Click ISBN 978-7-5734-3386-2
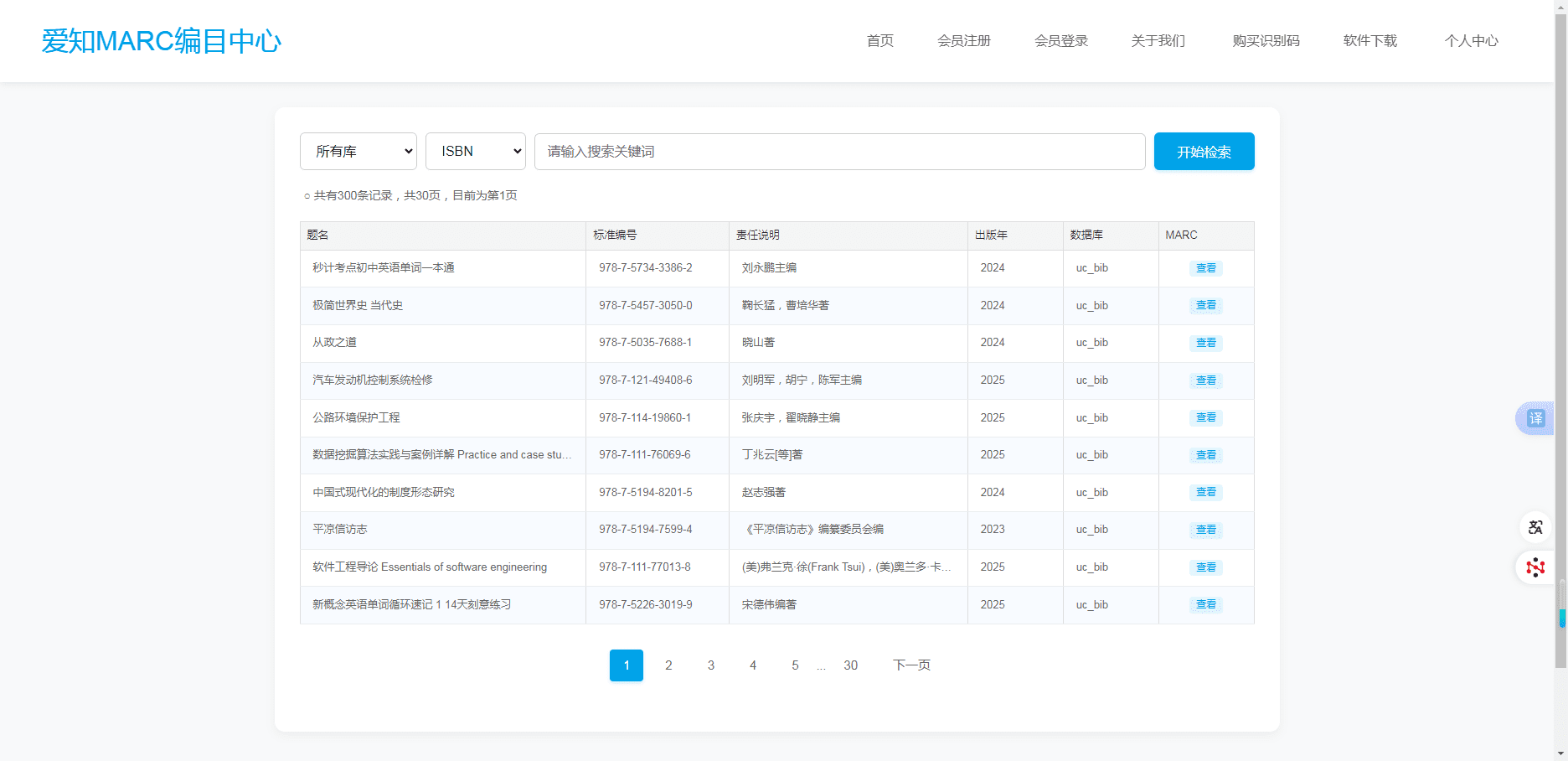 646,268
